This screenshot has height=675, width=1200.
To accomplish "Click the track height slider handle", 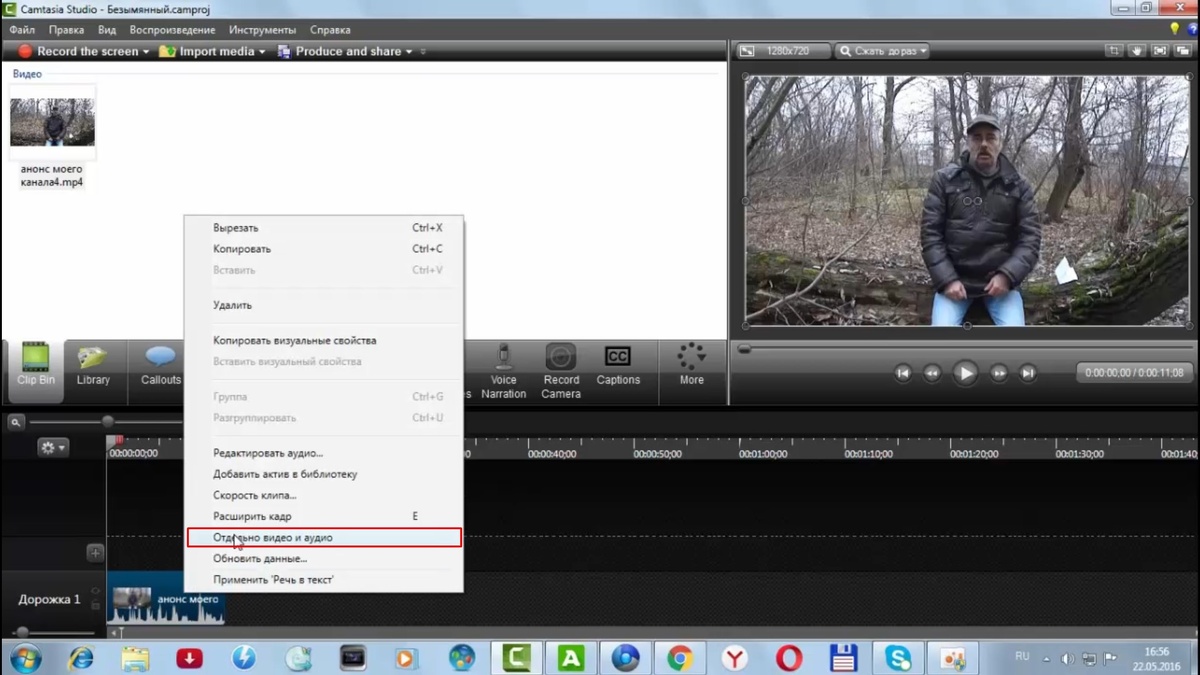I will coord(22,632).
